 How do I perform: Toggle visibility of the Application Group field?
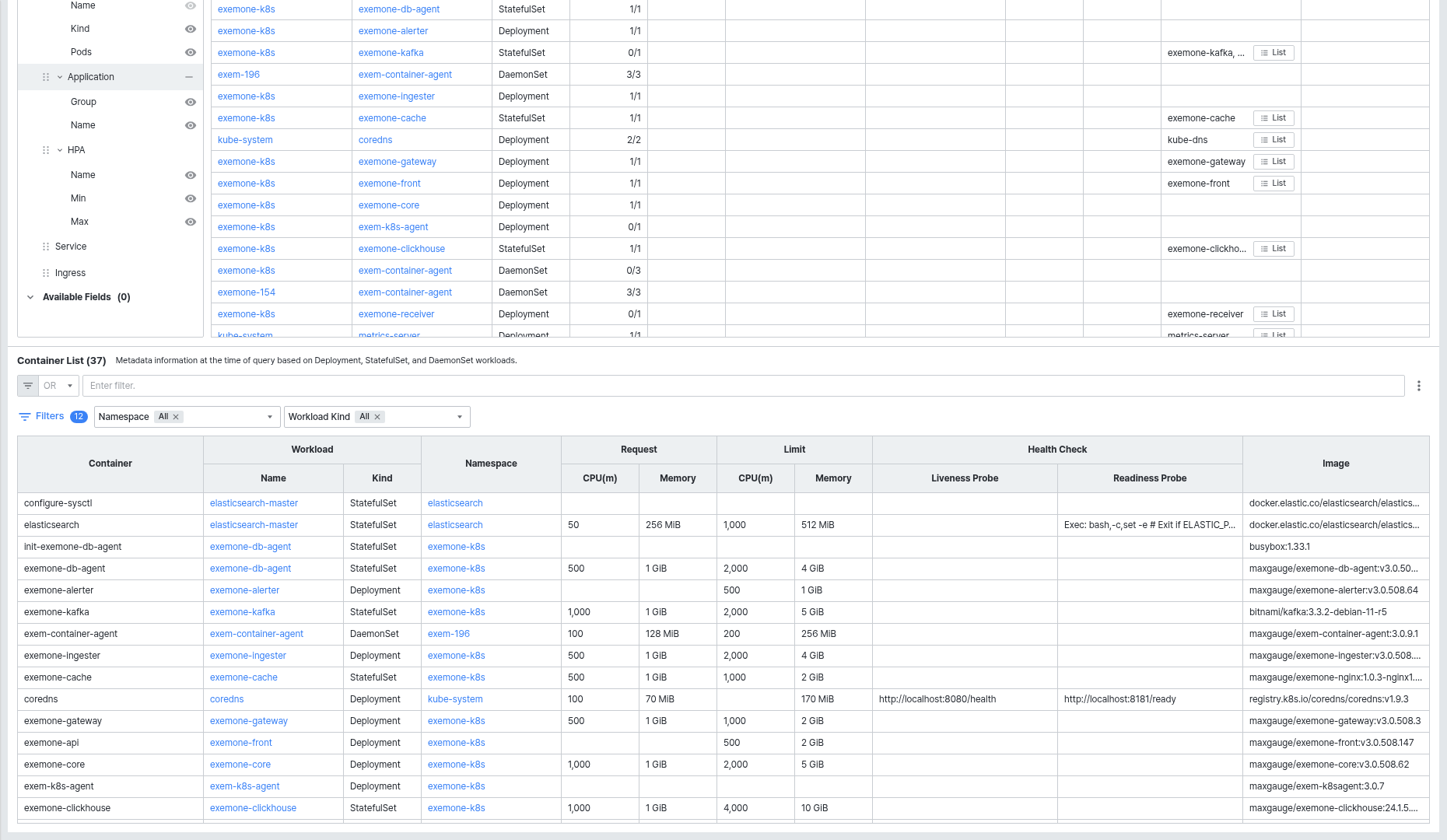point(191,102)
